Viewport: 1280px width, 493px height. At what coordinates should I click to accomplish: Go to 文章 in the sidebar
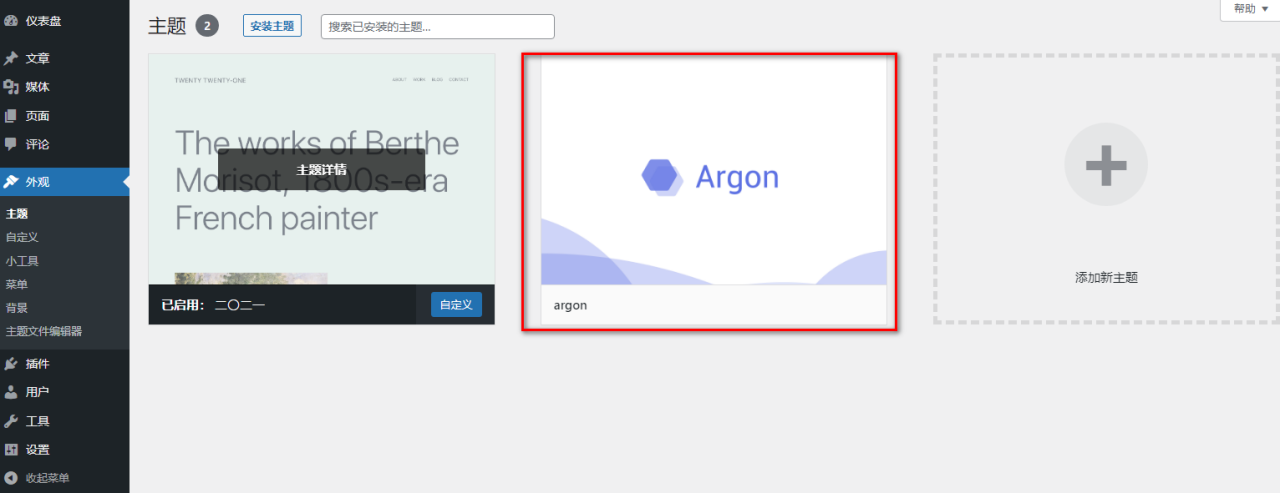(64, 58)
